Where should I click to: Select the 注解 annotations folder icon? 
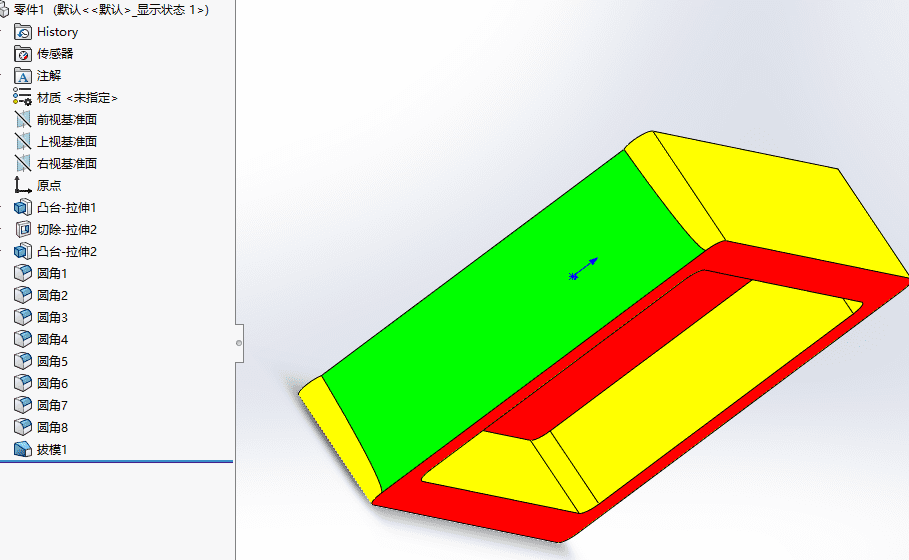(23, 76)
